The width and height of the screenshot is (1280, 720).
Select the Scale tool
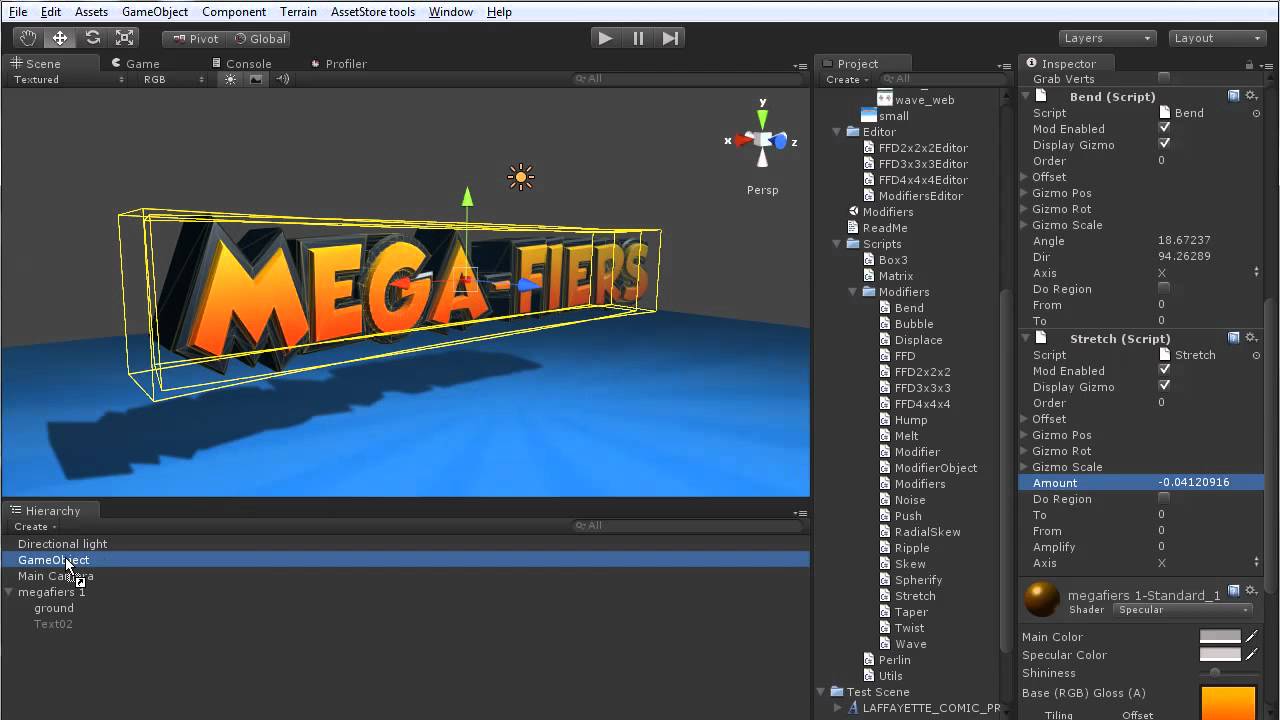click(124, 38)
